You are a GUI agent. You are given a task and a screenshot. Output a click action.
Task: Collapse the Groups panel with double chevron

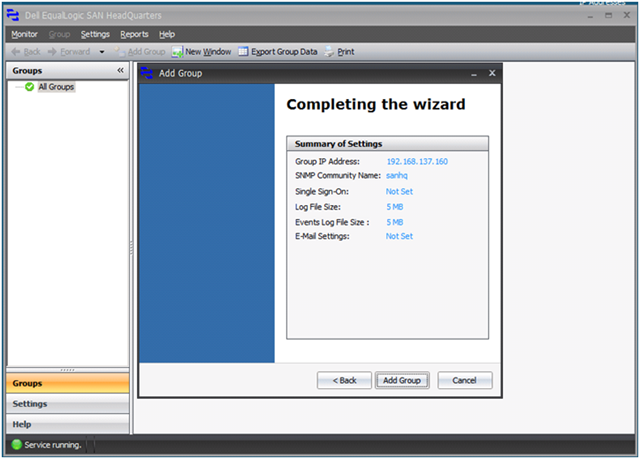coord(120,70)
